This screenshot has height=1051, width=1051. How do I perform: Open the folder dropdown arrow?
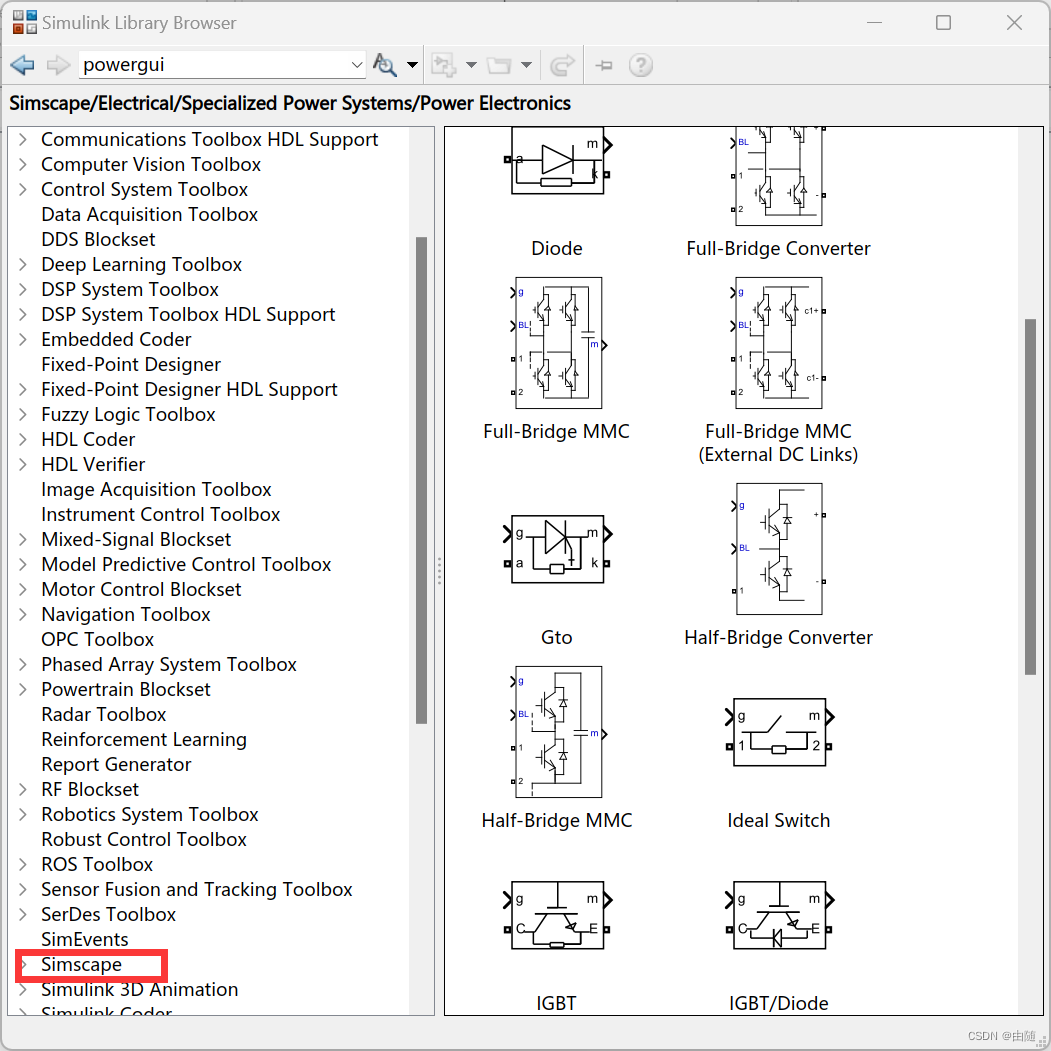pyautogui.click(x=526, y=65)
